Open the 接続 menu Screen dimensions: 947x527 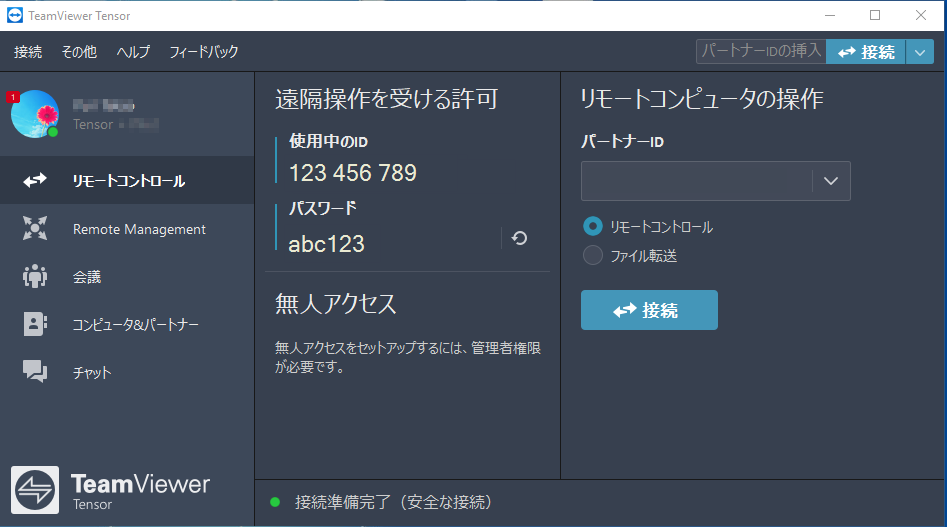pos(28,52)
